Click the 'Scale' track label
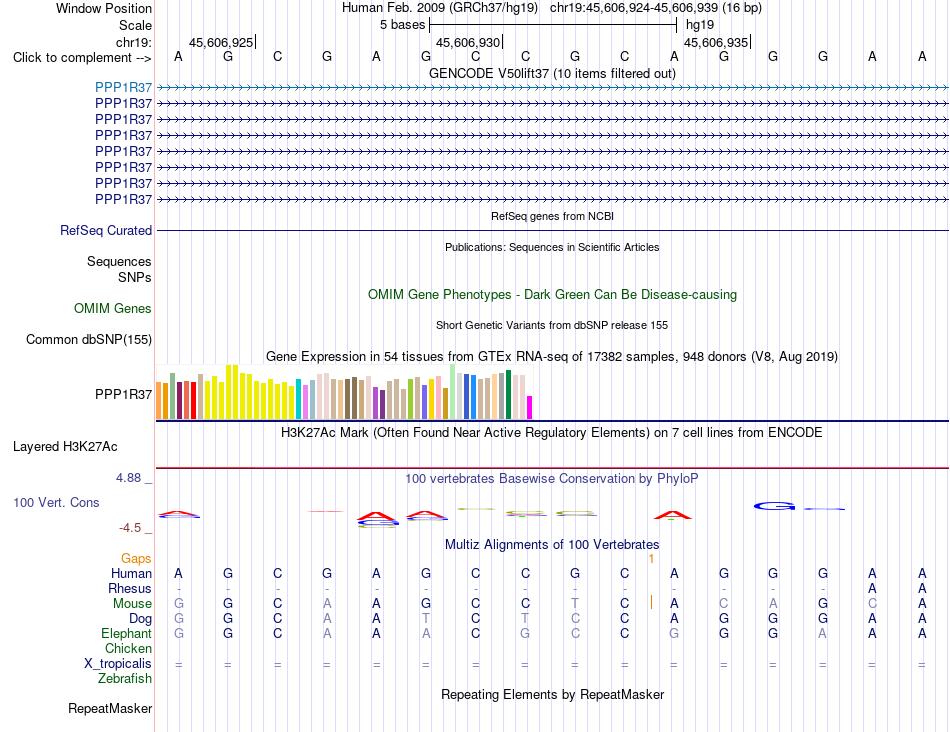The image size is (950, 732). click(135, 25)
